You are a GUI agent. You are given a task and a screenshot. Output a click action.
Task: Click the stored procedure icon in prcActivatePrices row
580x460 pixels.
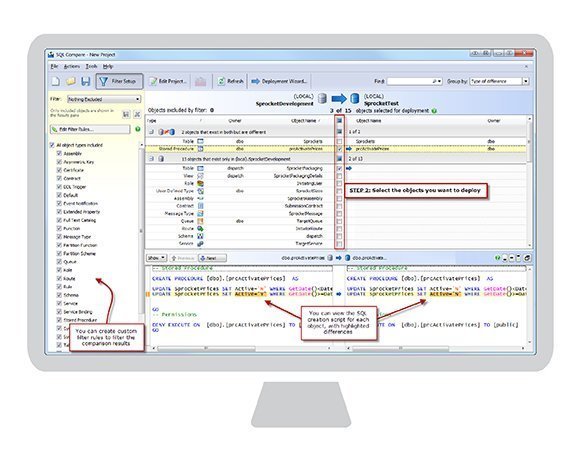pos(200,149)
